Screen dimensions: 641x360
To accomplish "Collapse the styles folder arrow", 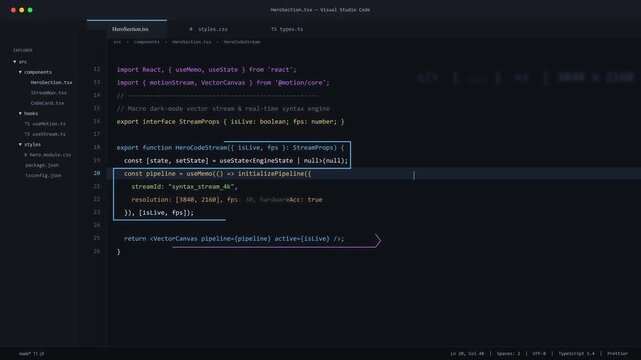I will tap(20, 144).
